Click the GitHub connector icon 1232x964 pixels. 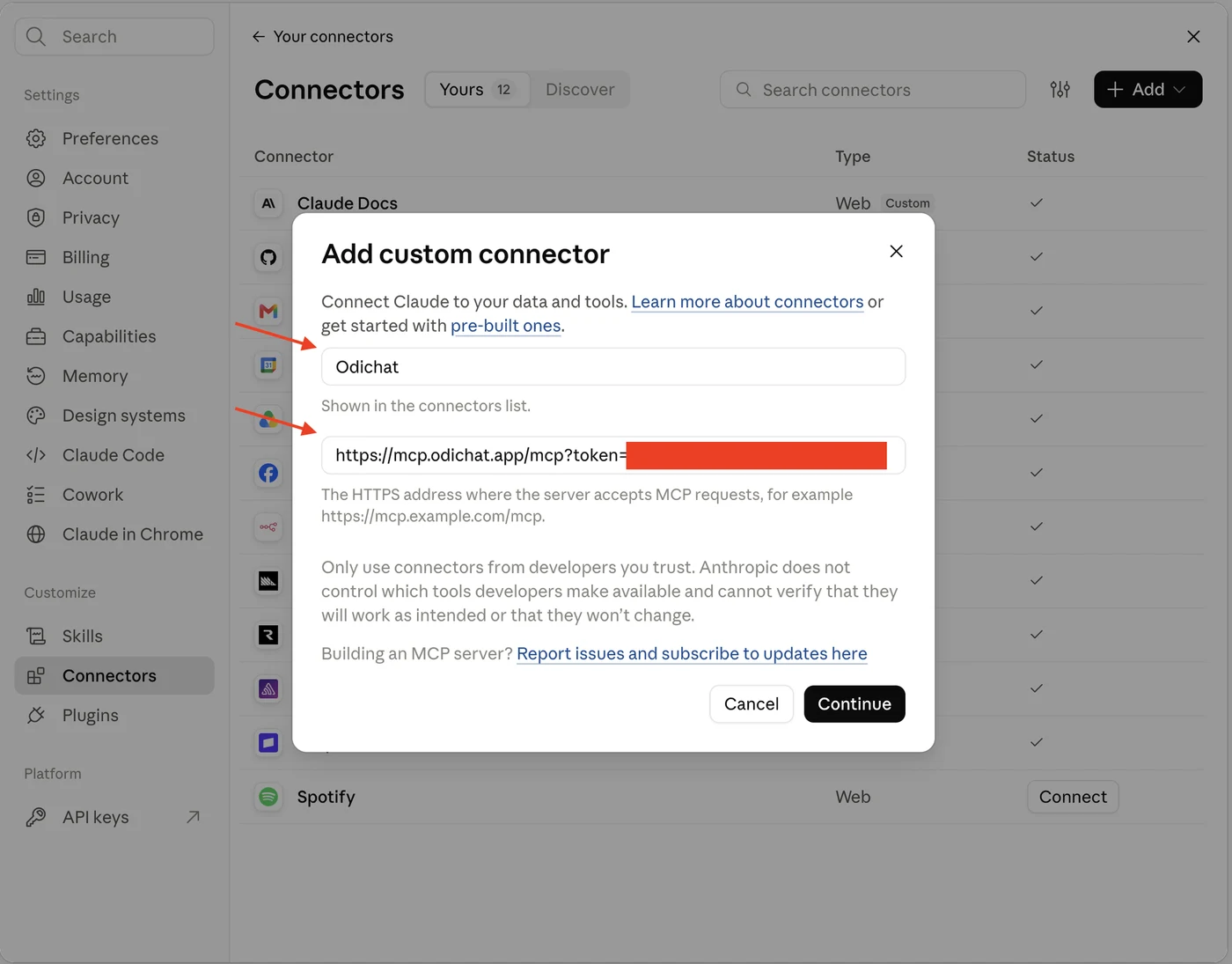click(268, 257)
